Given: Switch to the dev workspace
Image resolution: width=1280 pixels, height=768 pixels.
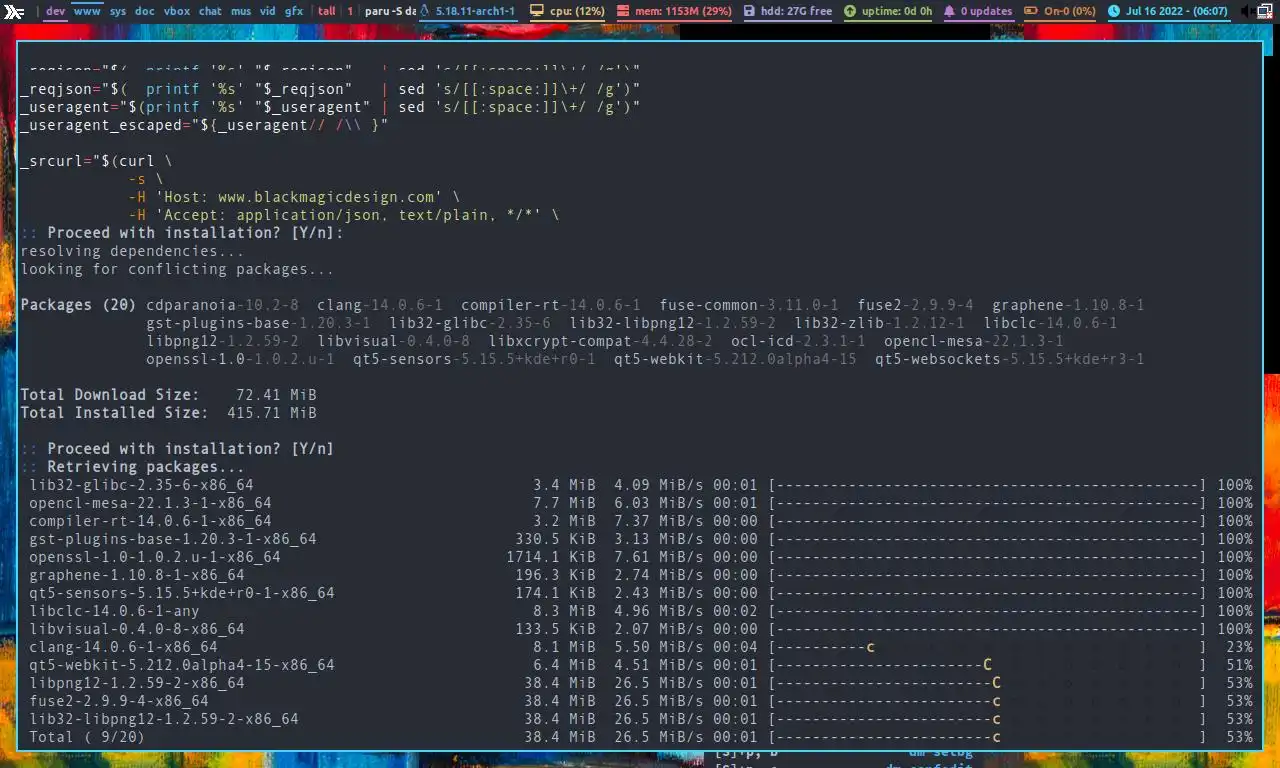Looking at the screenshot, I should [x=56, y=11].
